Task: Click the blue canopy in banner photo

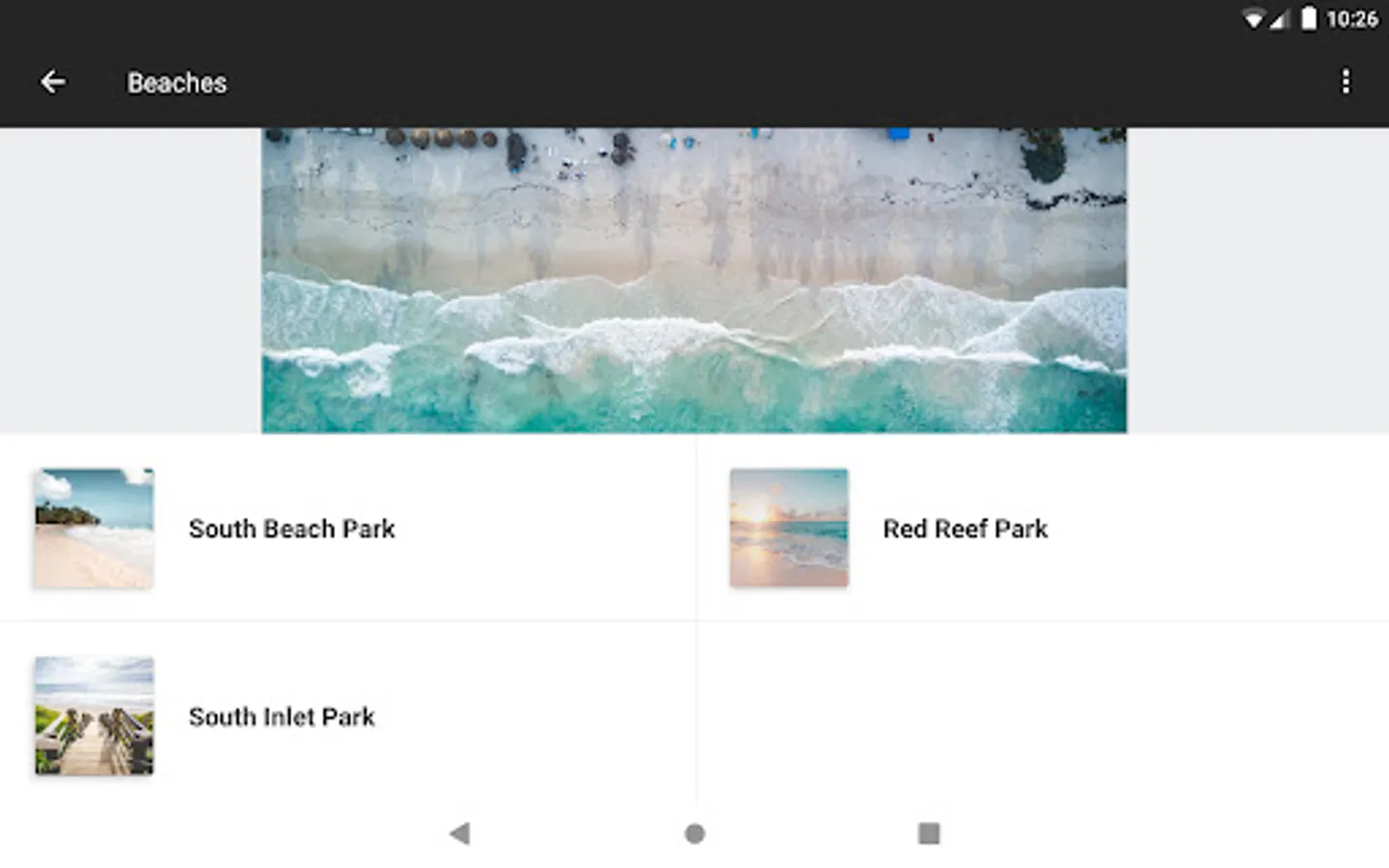Action: [899, 134]
